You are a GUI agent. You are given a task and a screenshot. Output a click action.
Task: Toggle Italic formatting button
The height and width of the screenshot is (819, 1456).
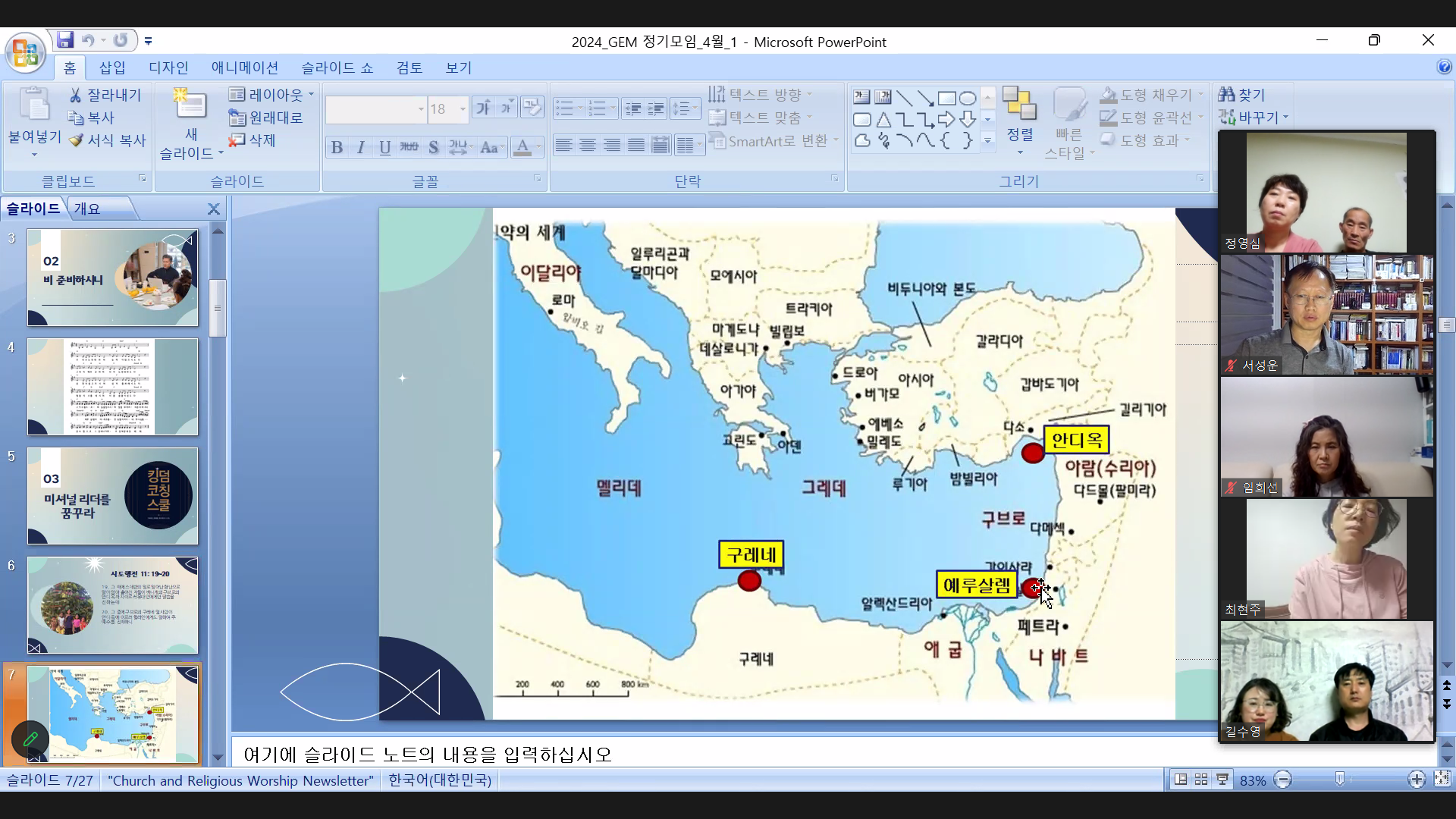(x=361, y=147)
